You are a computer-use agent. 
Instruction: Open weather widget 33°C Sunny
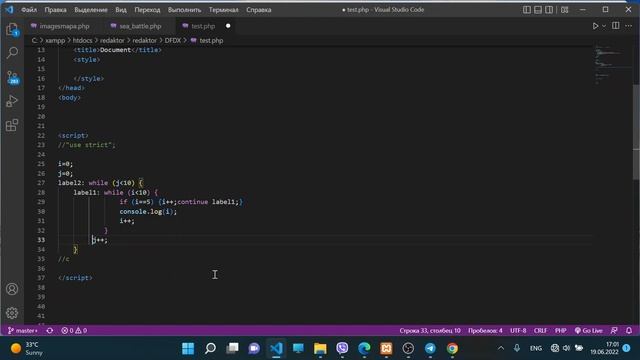[x=28, y=348]
